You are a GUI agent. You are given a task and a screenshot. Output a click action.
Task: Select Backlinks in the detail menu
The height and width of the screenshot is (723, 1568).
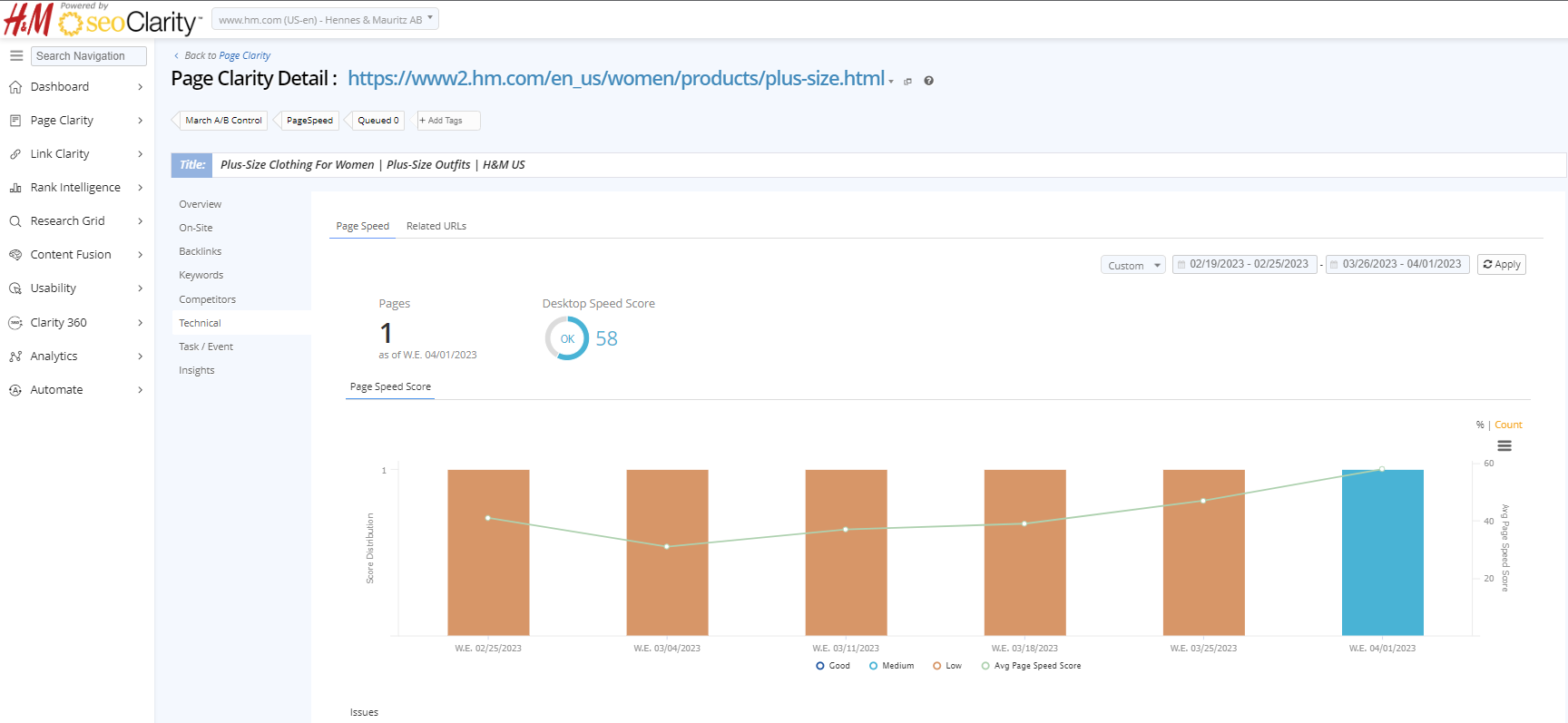tap(200, 251)
